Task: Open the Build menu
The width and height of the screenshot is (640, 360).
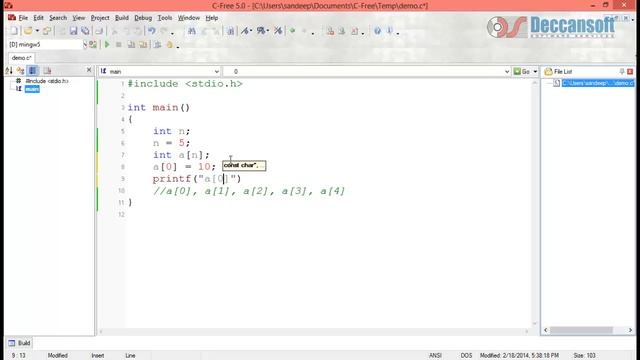Action: 122,18
